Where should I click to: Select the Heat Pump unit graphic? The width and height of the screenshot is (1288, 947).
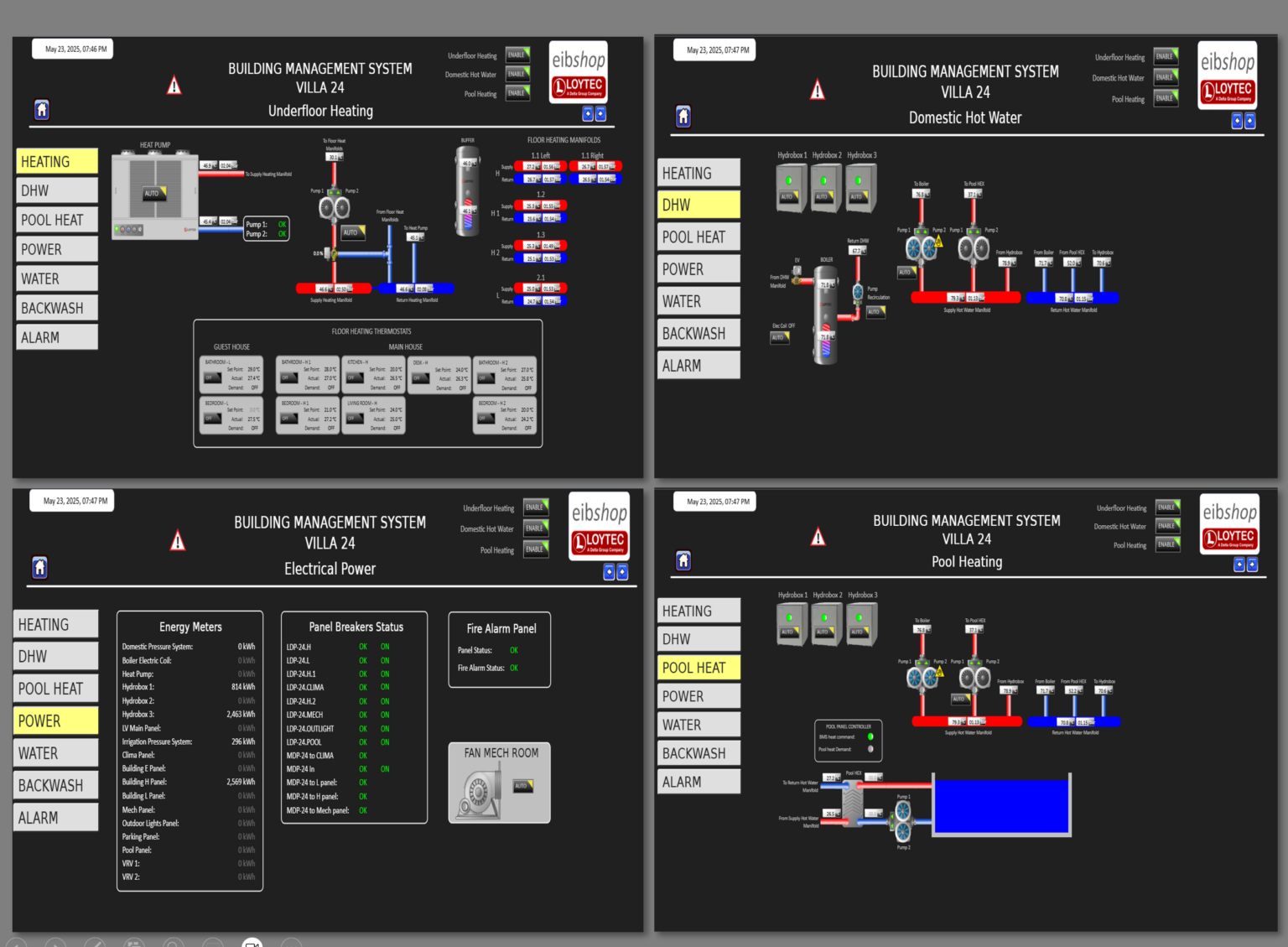click(155, 194)
